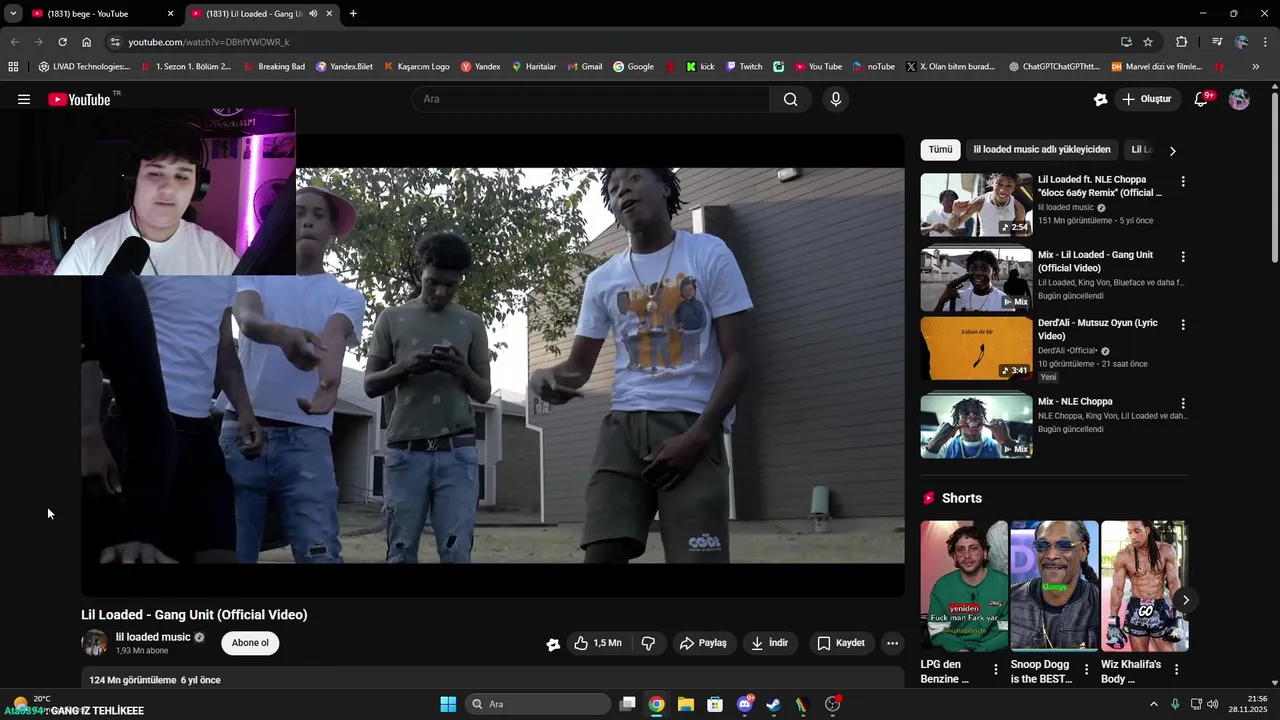This screenshot has width=1280, height=720.
Task: Select 'lil loaded music adlı yükleyiciden' chip
Action: click(x=1042, y=149)
